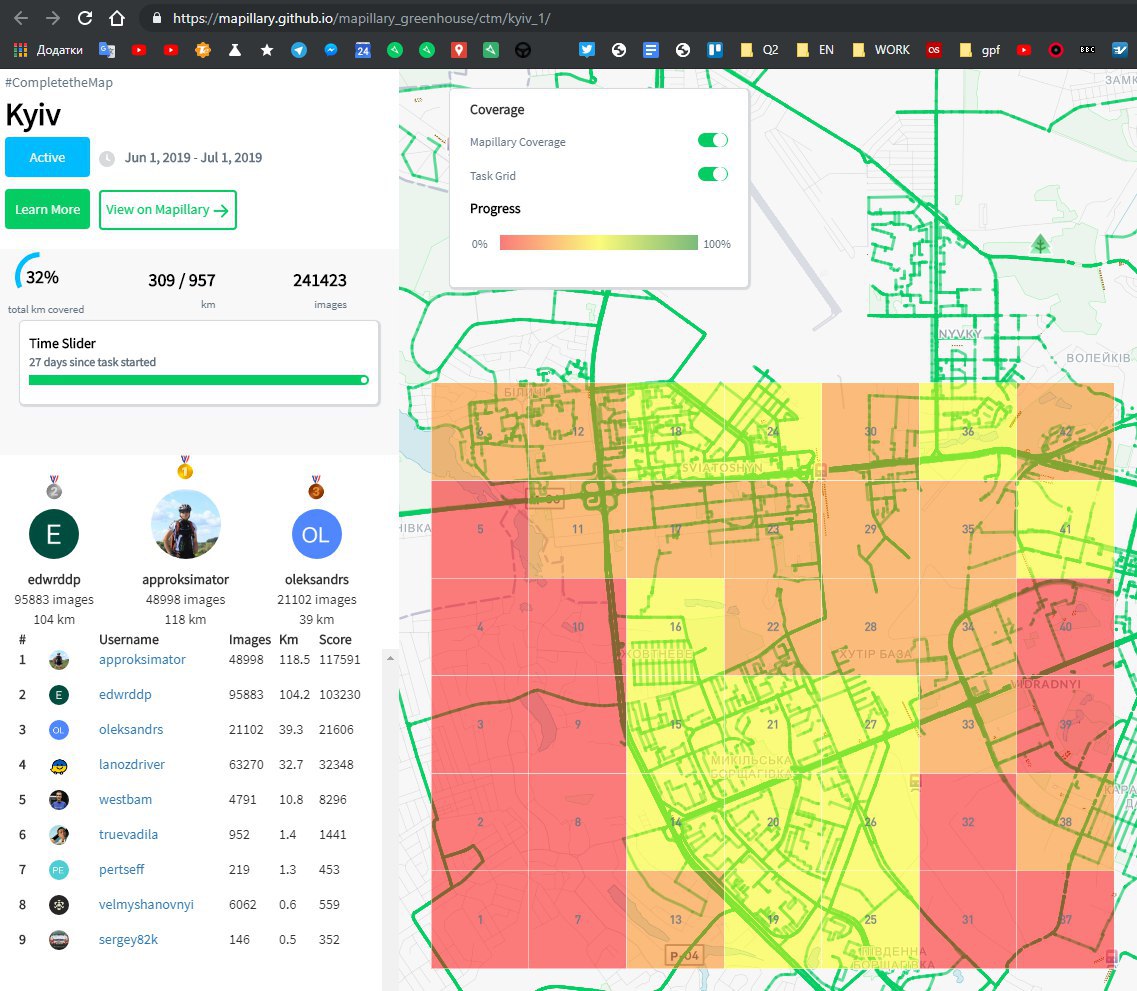View site info via the padlock icon
Image resolution: width=1137 pixels, height=991 pixels.
[157, 18]
